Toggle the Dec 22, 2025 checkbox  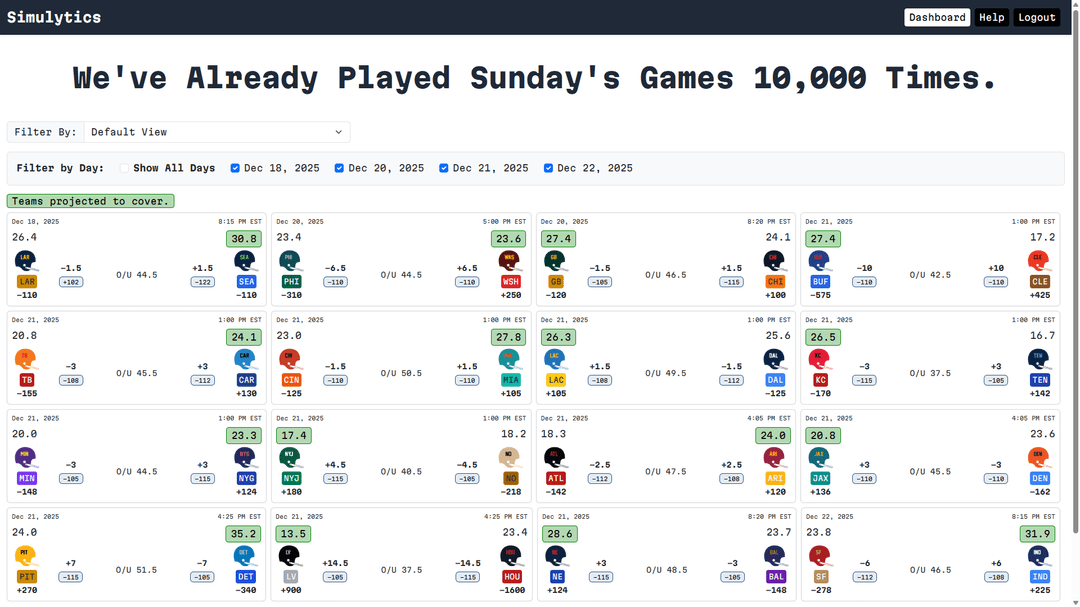tap(548, 168)
